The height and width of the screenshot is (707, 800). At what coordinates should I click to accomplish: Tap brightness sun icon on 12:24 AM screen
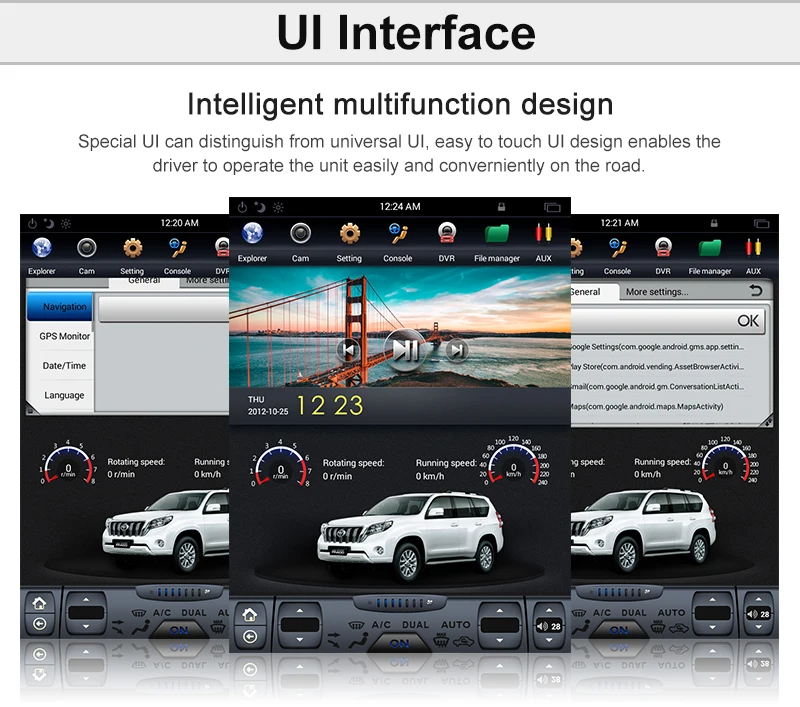278,207
